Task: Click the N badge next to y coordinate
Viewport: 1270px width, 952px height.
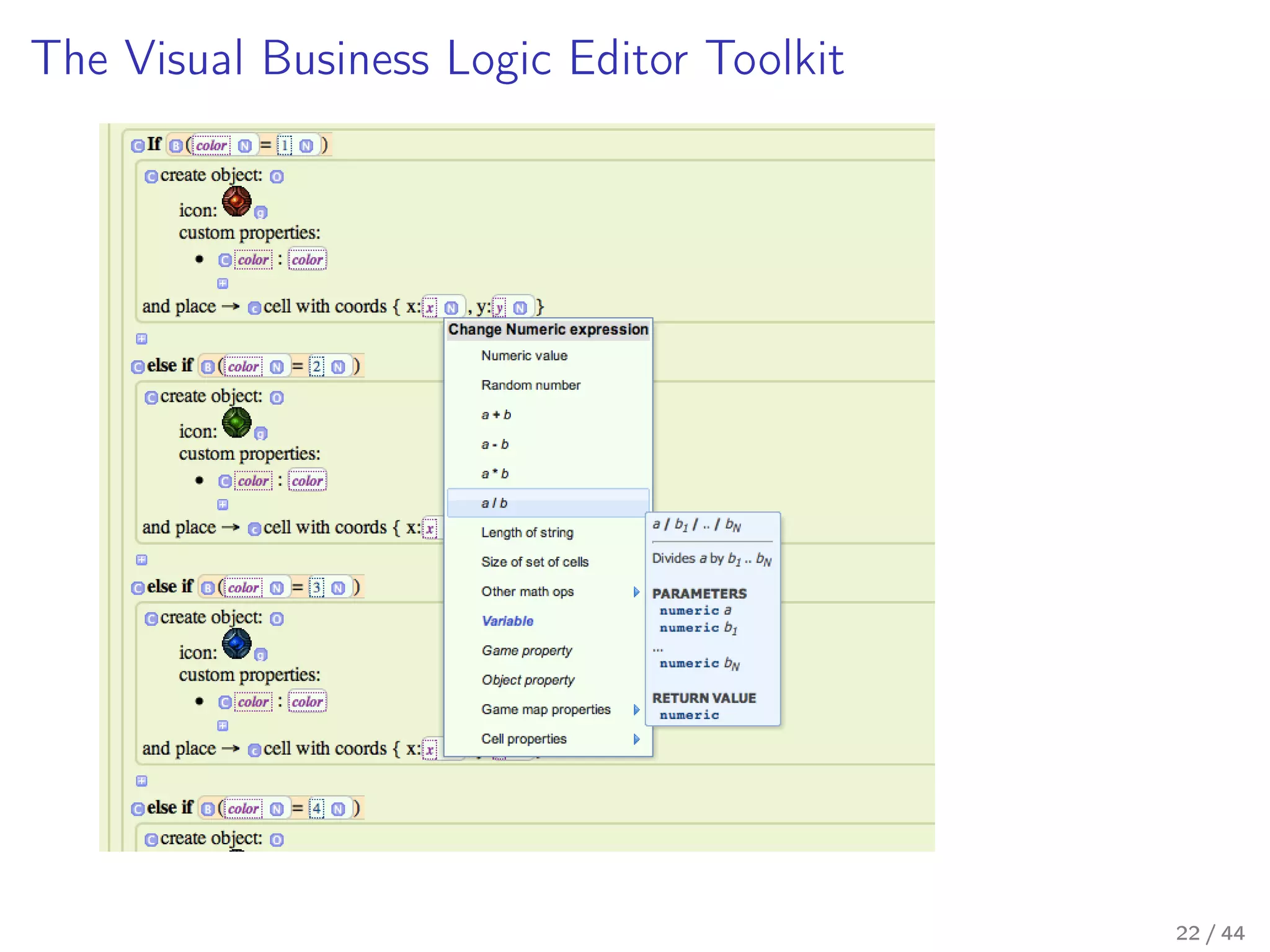Action: [x=520, y=308]
